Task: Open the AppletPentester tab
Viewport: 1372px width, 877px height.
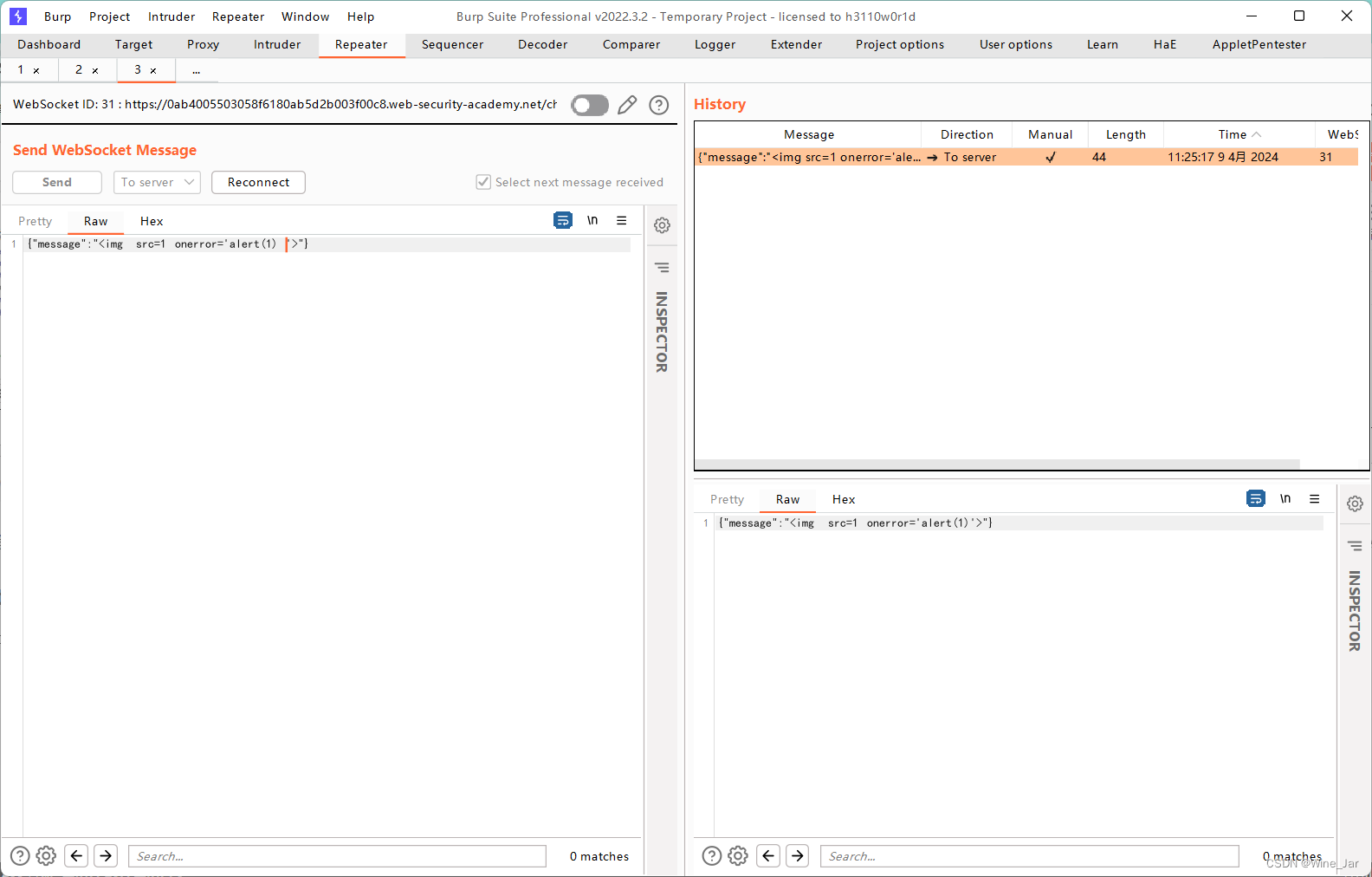Action: point(1259,44)
